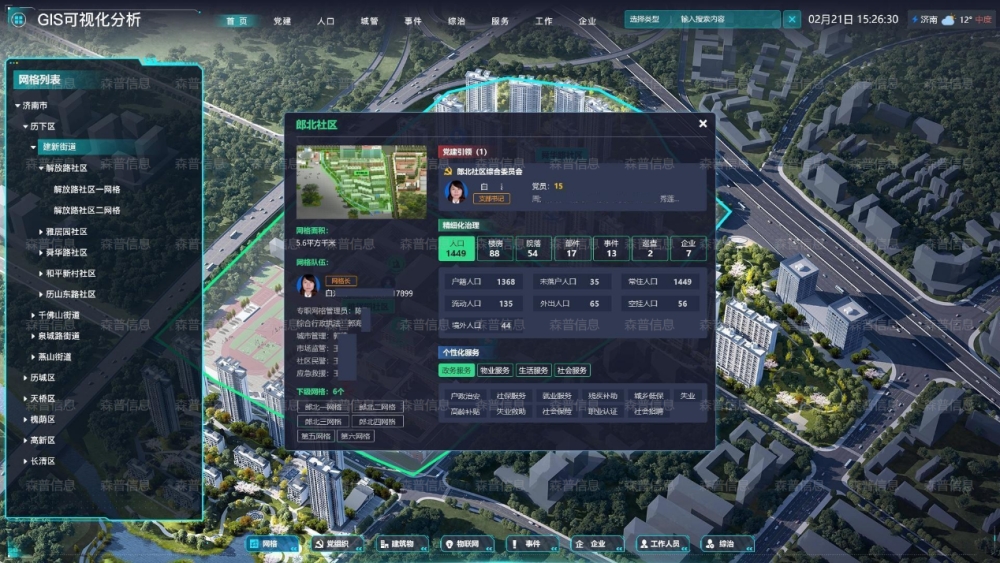Expand the 舜华路社区 node arrow

pos(41,252)
